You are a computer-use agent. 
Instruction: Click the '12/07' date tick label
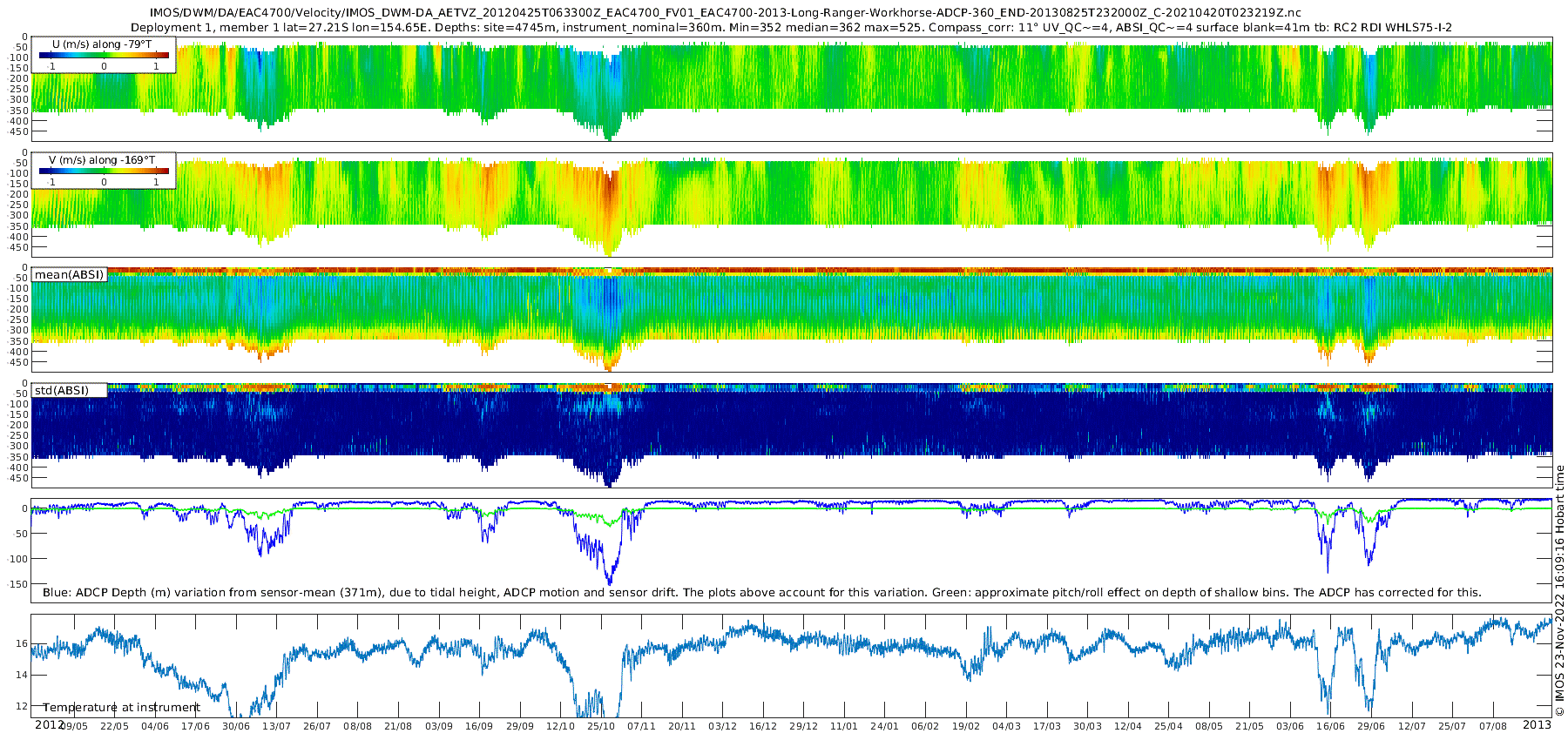point(1411,726)
